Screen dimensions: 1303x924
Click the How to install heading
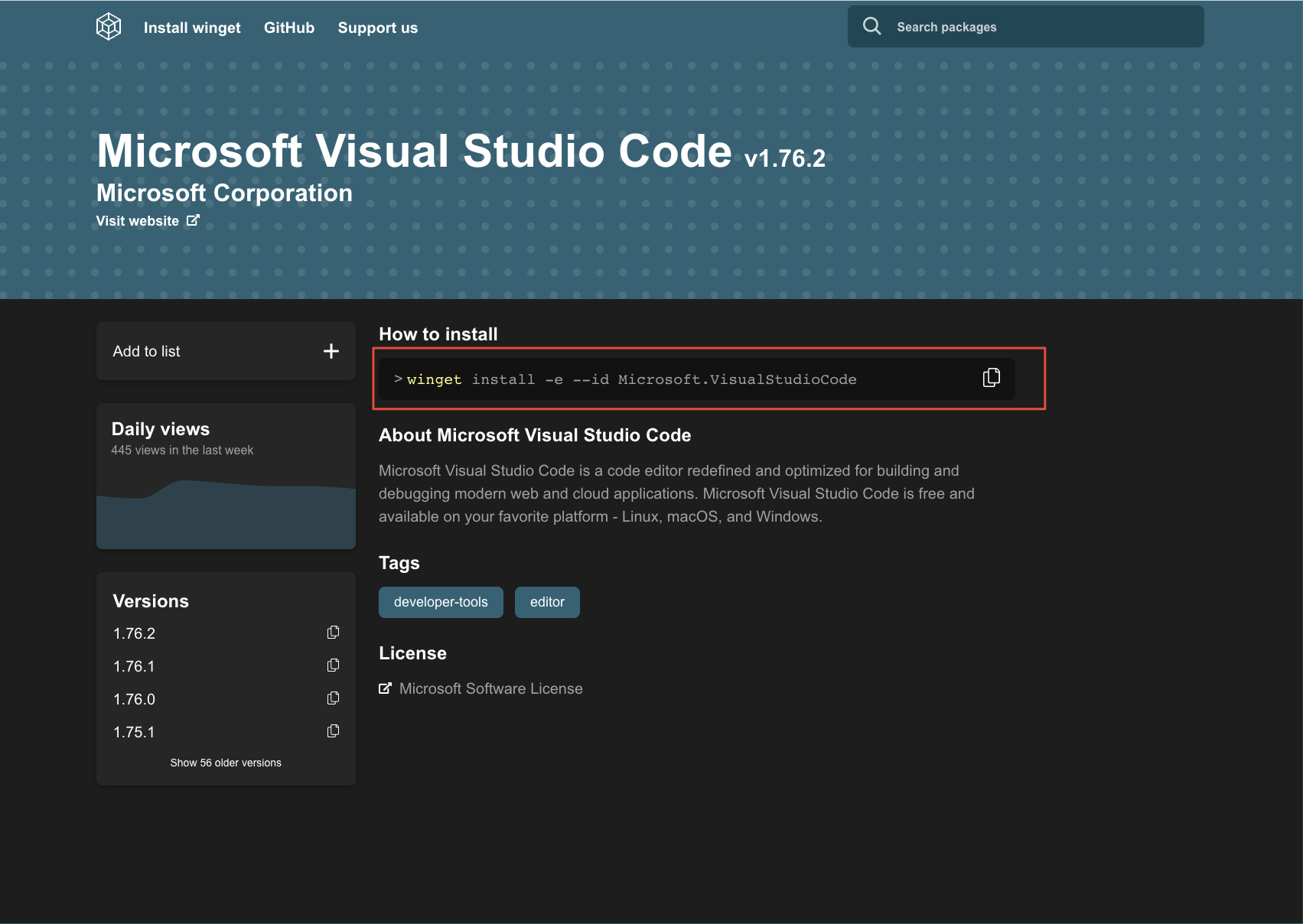(438, 334)
